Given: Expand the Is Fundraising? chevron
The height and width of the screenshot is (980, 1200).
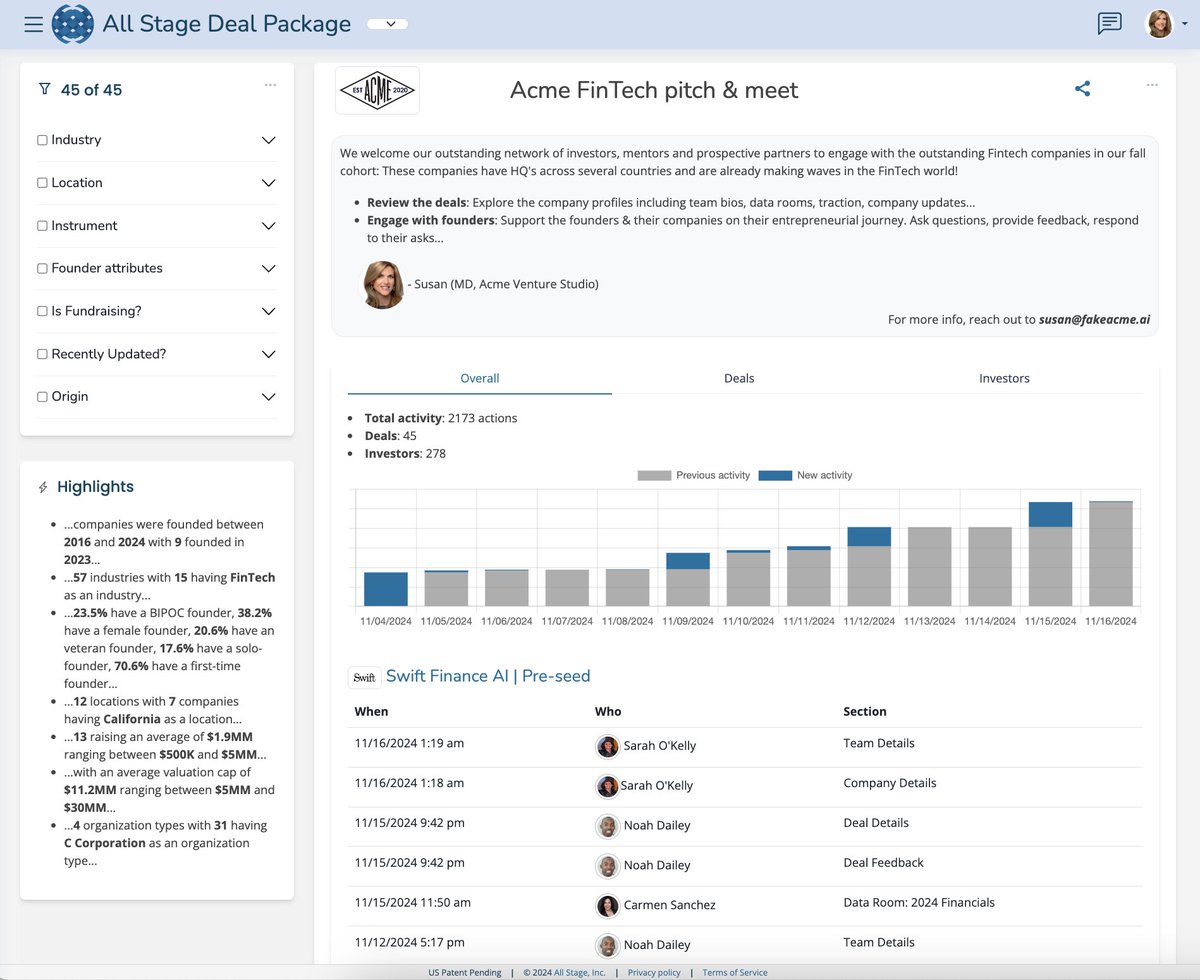Looking at the screenshot, I should (x=268, y=311).
